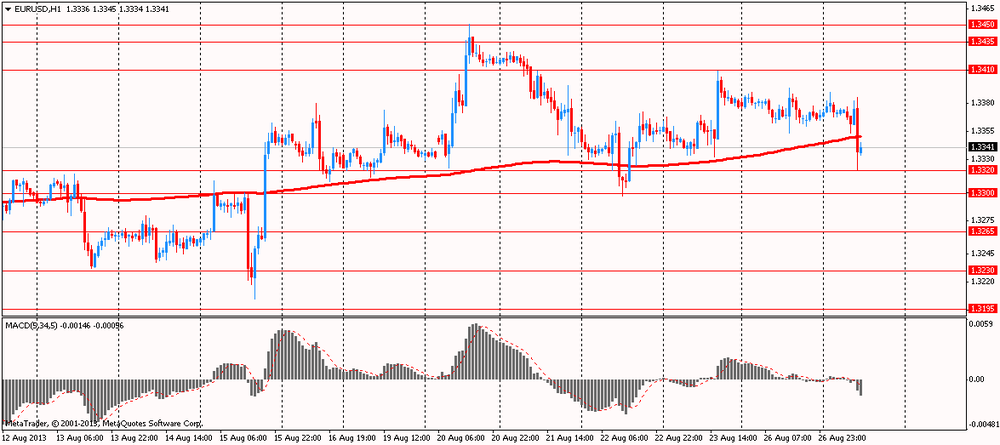
Task: Select the 1.3450 red price level tag
Action: click(981, 24)
